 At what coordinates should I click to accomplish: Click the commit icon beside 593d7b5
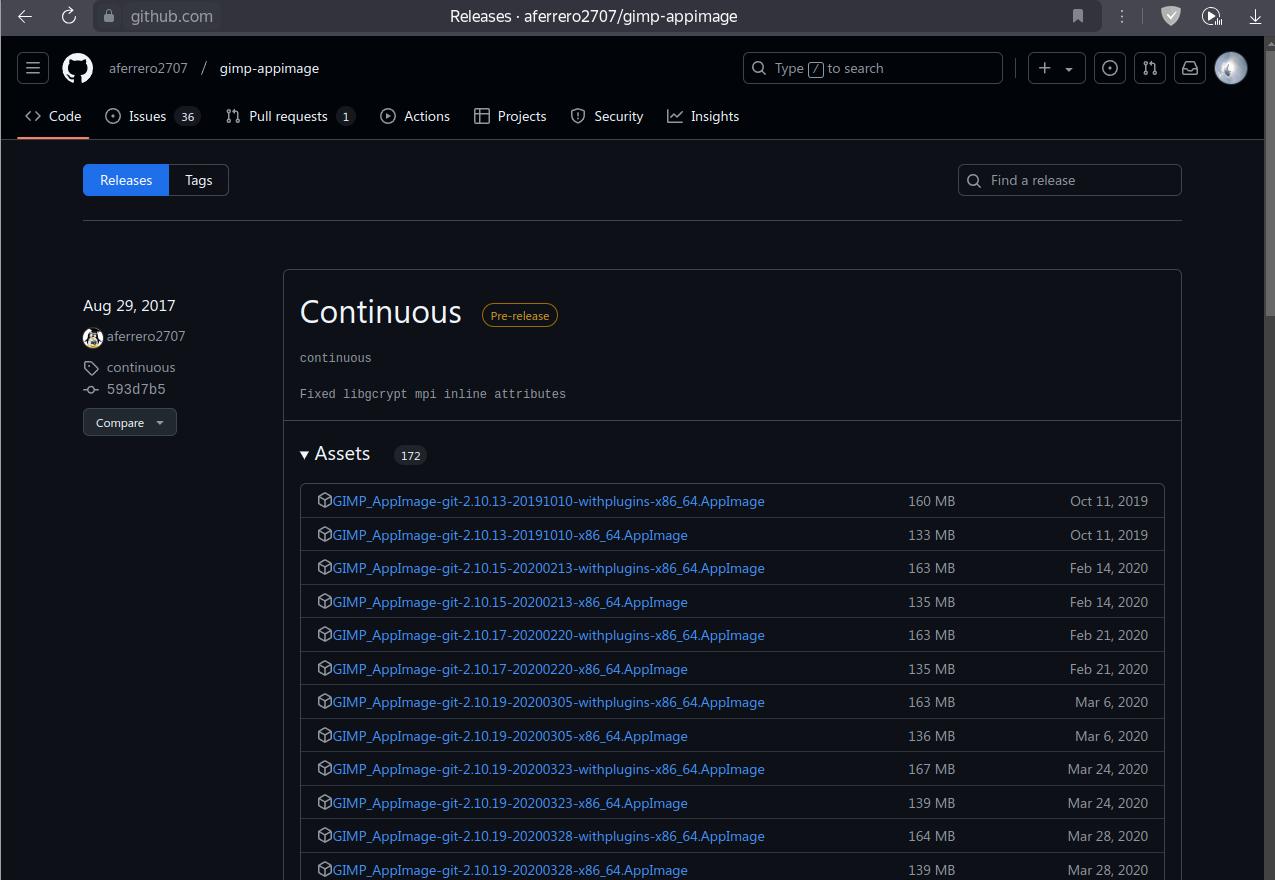pos(91,390)
